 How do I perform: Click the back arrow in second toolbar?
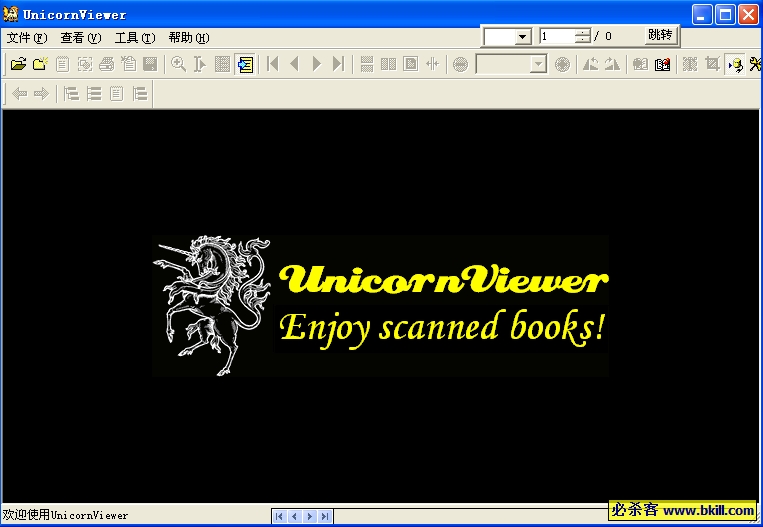pos(19,93)
